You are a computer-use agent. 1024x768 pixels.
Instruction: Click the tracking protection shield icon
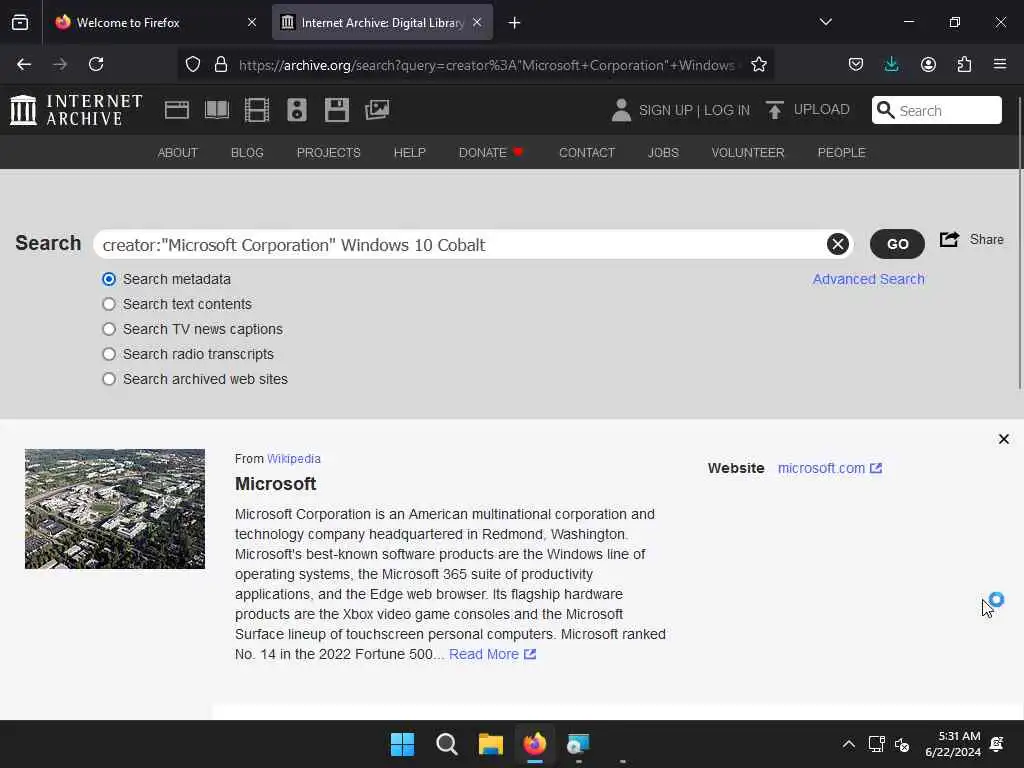coord(193,64)
